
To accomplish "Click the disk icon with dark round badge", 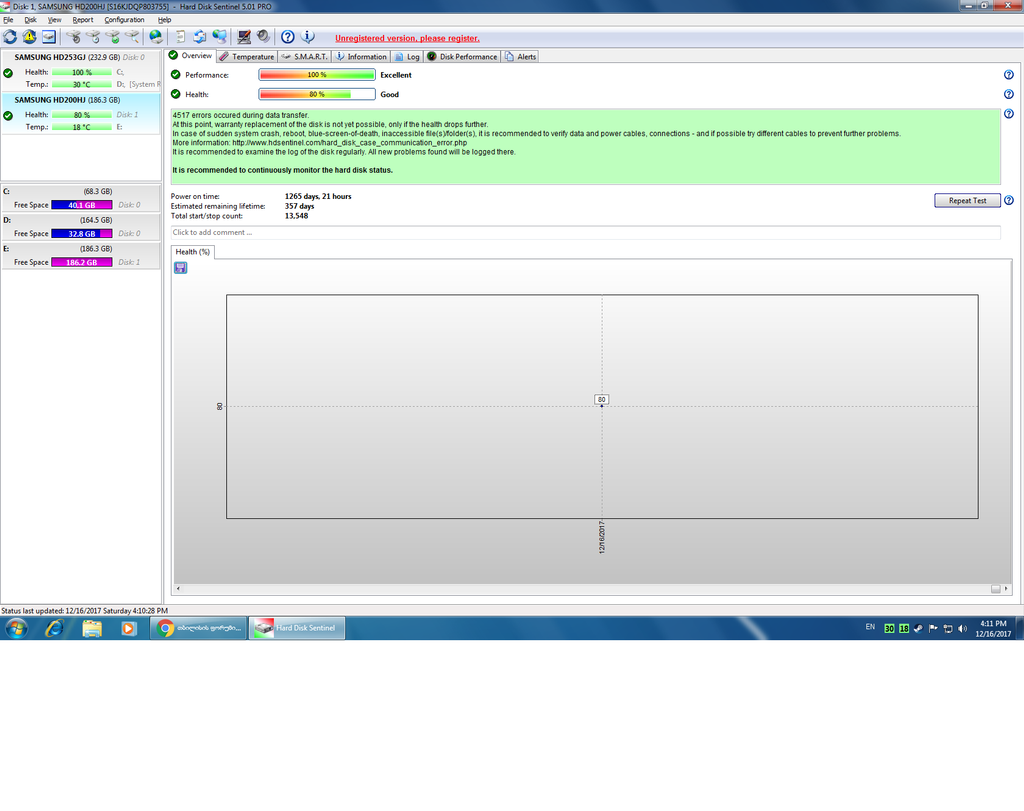I will pyautogui.click(x=74, y=37).
